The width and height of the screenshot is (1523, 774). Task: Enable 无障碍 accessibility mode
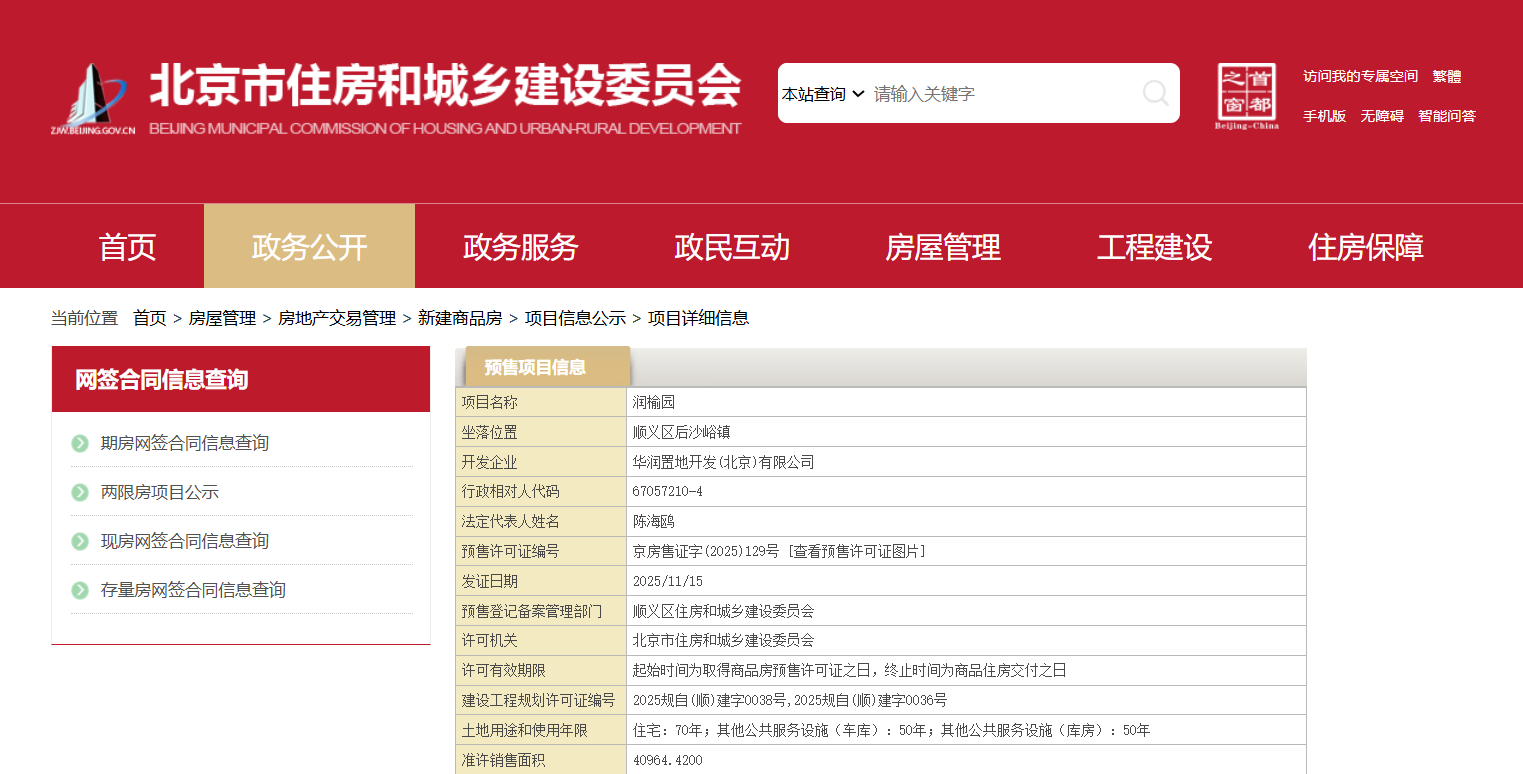(x=1381, y=116)
